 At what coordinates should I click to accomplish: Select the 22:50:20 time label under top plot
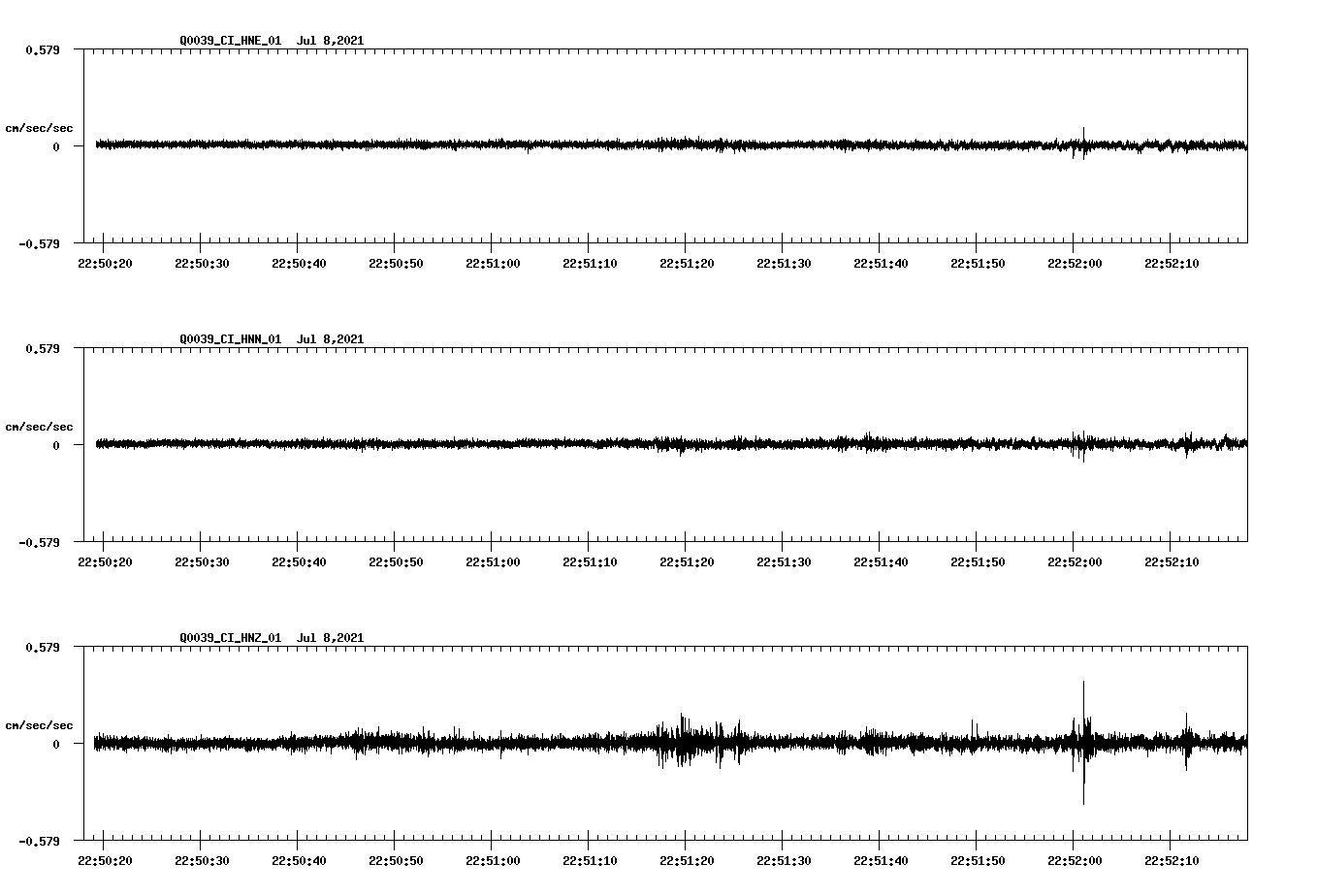108,261
